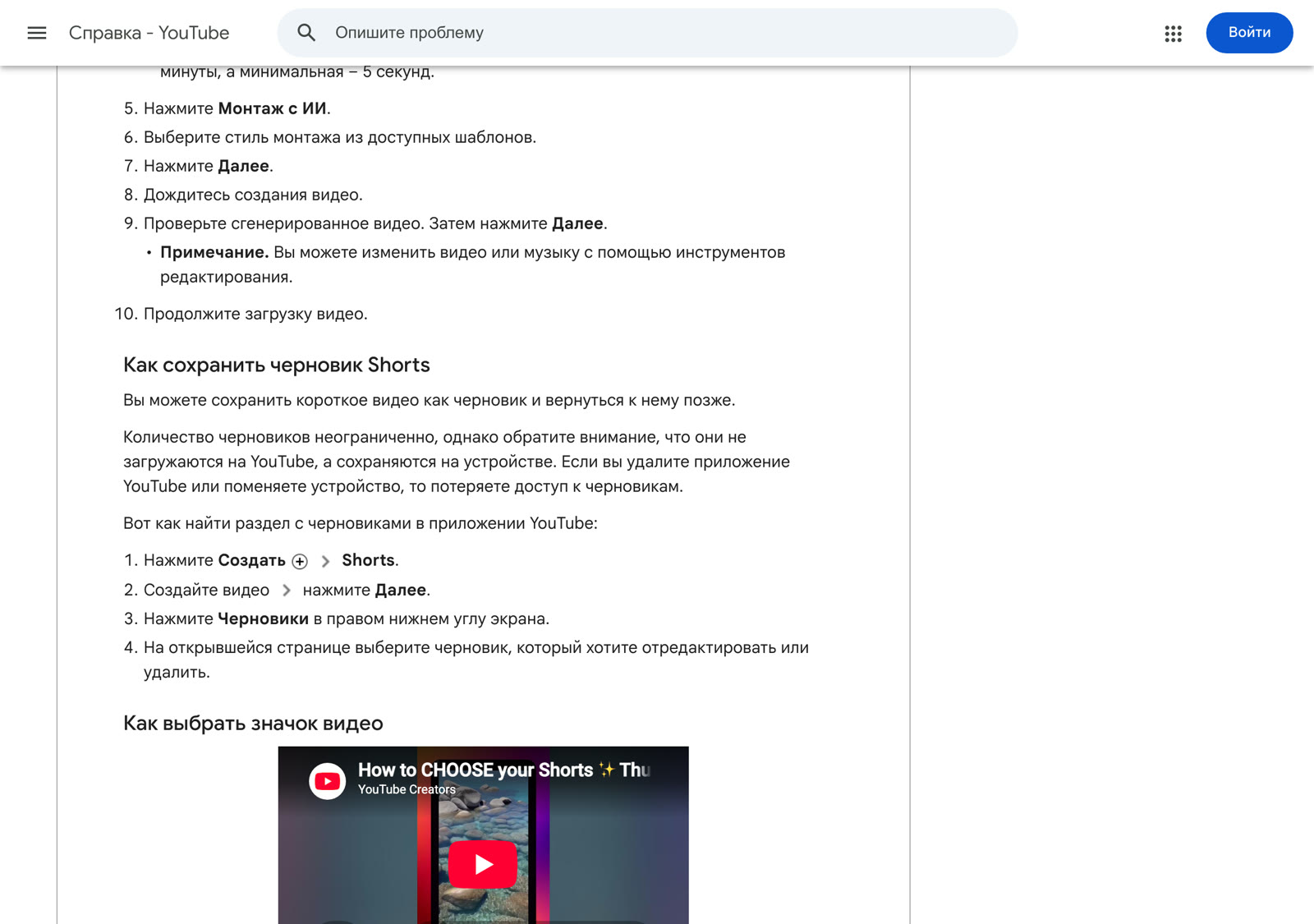Viewport: 1314px width, 924px height.
Task: Click step 'Дождитесь создания видео.'
Action: click(x=253, y=195)
